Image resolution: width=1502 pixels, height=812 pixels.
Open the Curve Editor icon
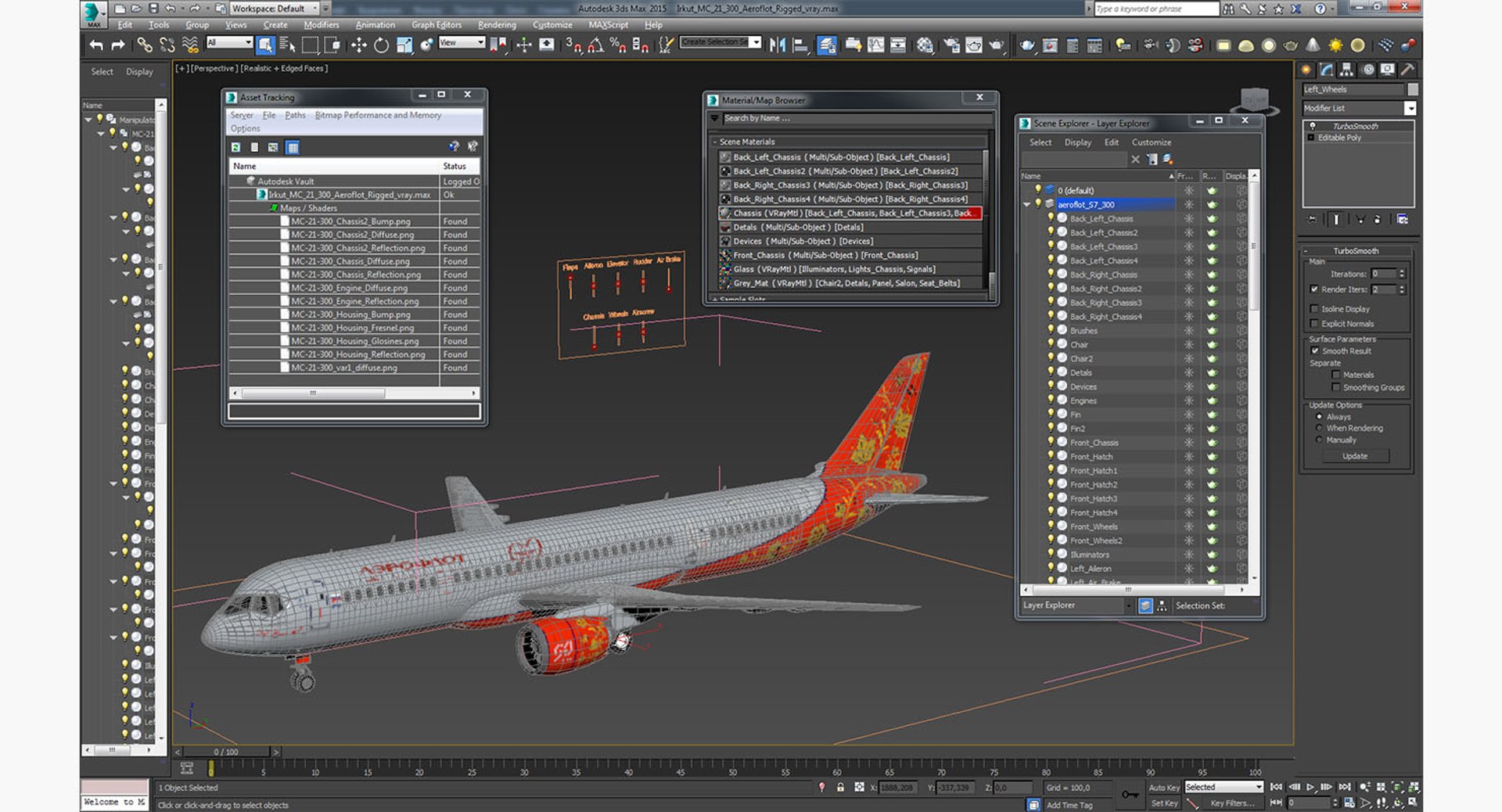pyautogui.click(x=875, y=45)
